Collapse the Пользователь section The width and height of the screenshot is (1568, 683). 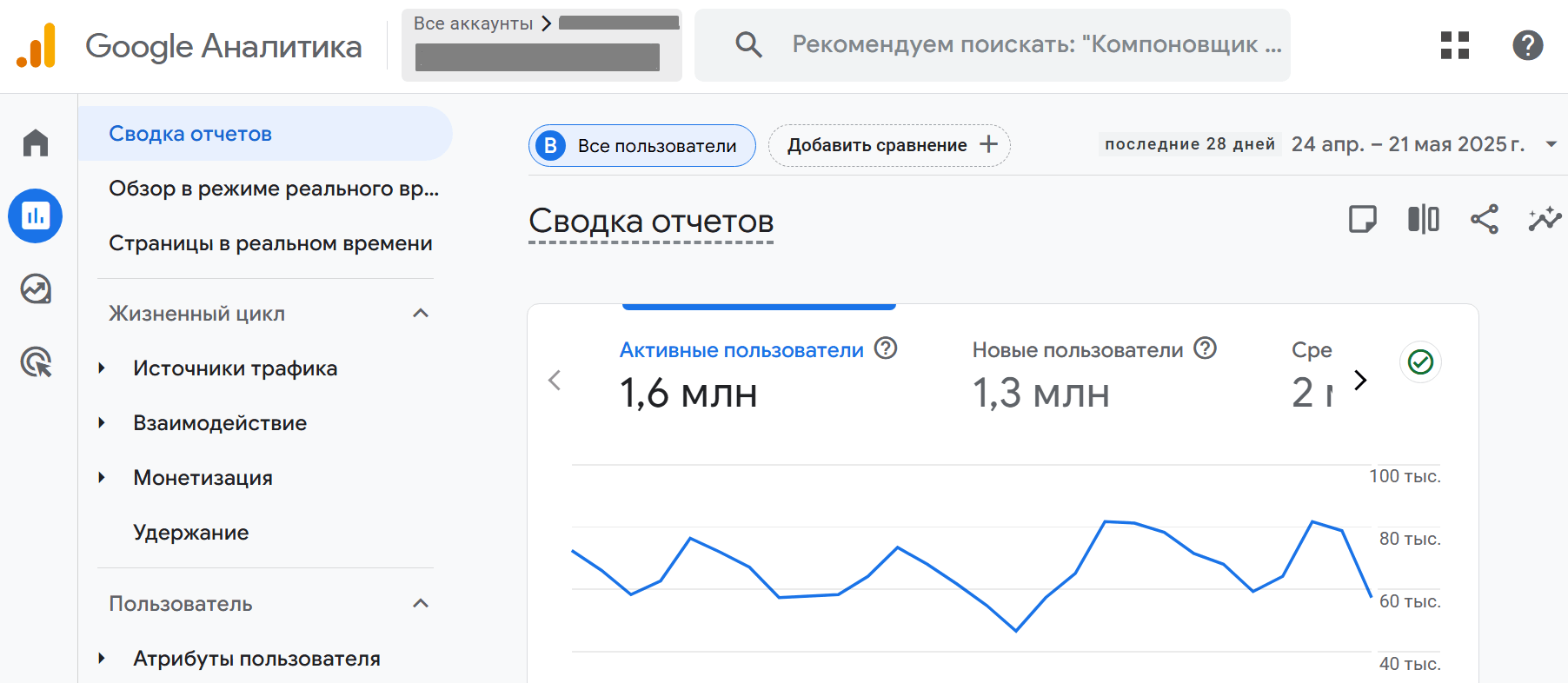click(x=421, y=604)
